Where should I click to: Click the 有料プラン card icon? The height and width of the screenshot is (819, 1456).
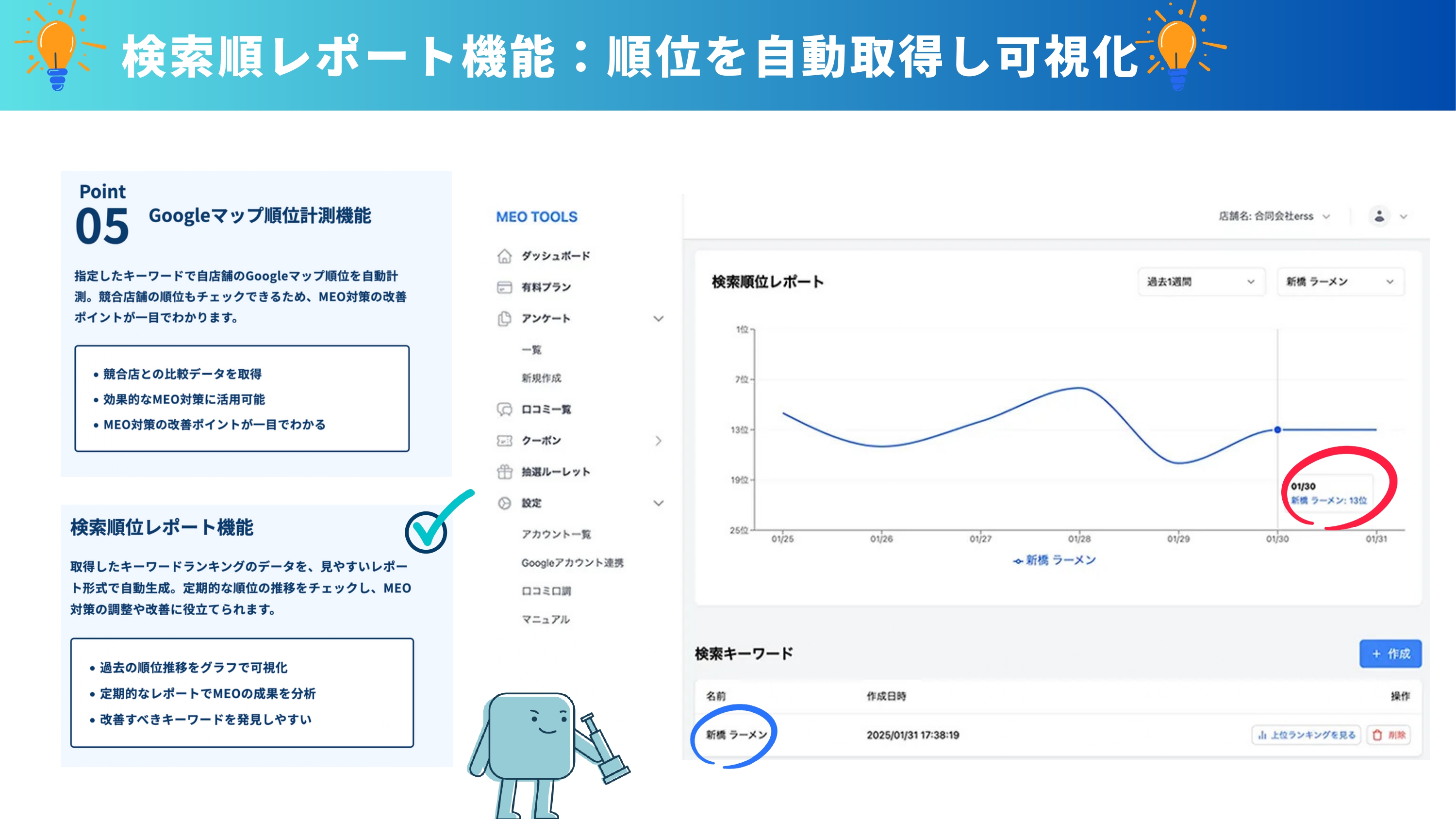(504, 287)
